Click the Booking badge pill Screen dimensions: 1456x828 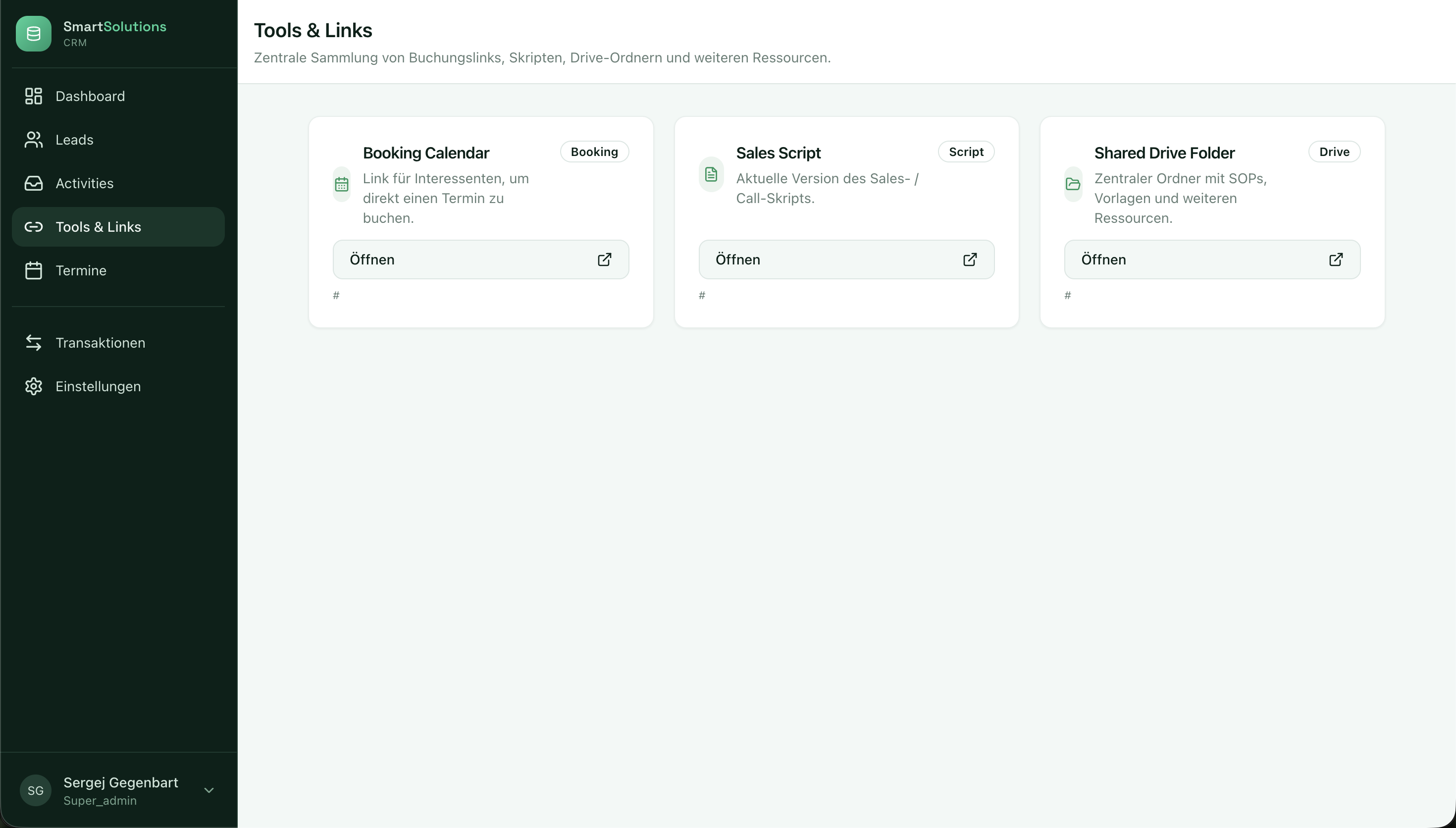coord(594,151)
